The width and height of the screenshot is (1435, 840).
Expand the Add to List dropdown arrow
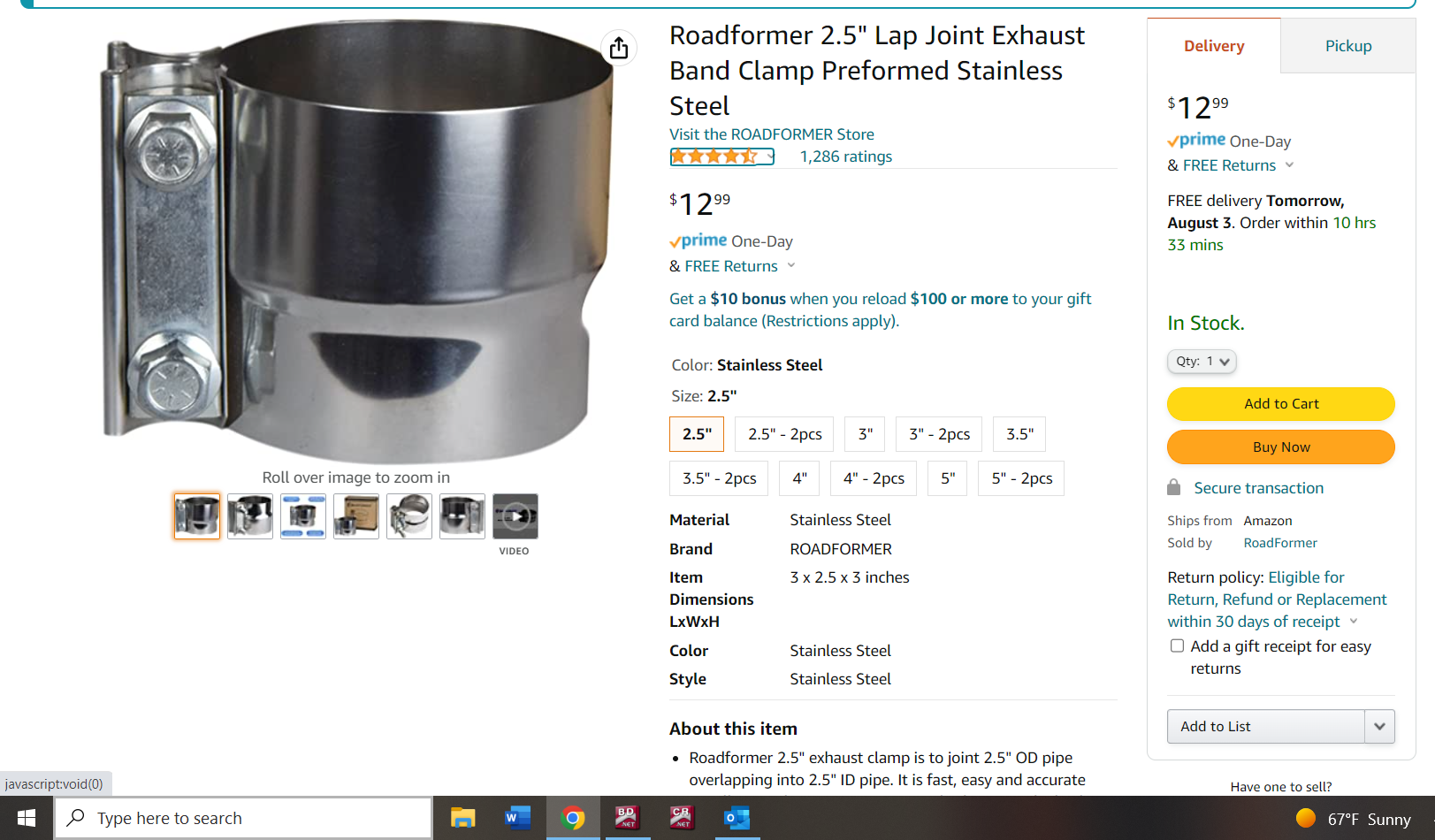coord(1379,727)
